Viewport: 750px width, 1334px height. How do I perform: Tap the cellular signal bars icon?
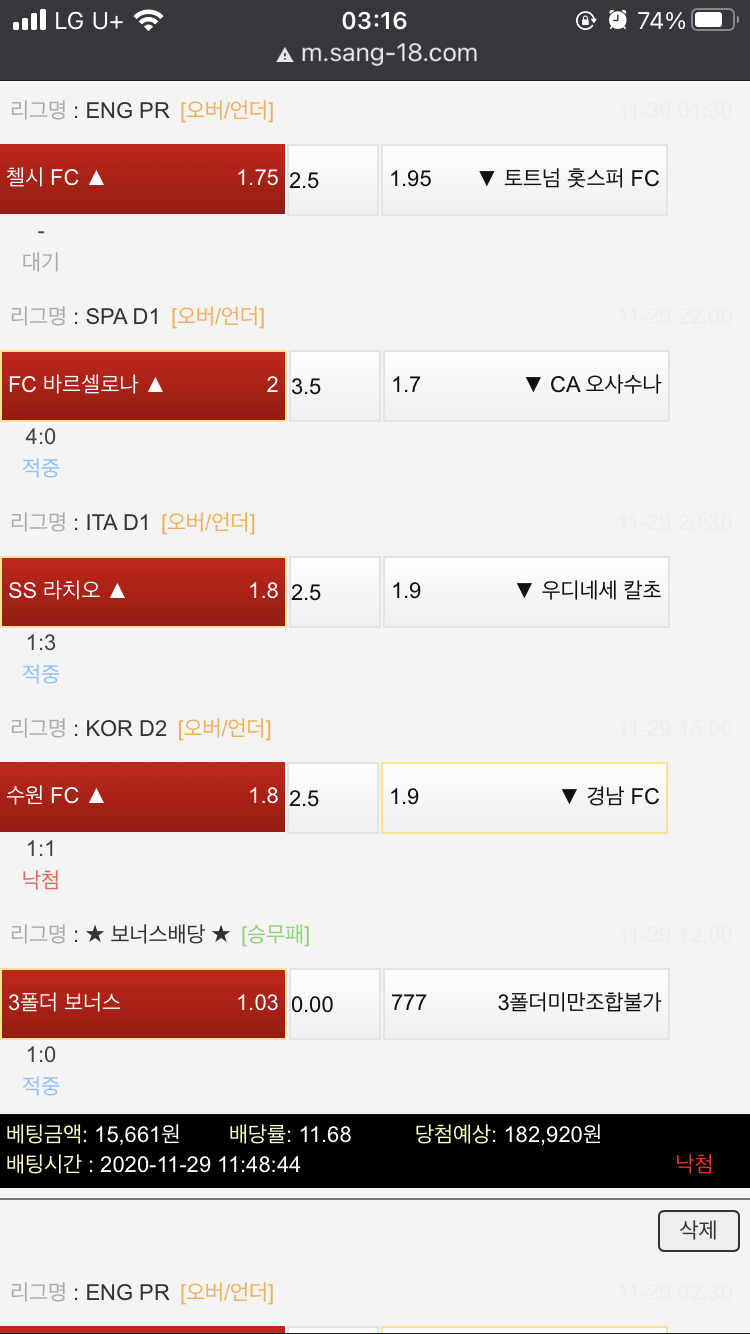tap(32, 21)
